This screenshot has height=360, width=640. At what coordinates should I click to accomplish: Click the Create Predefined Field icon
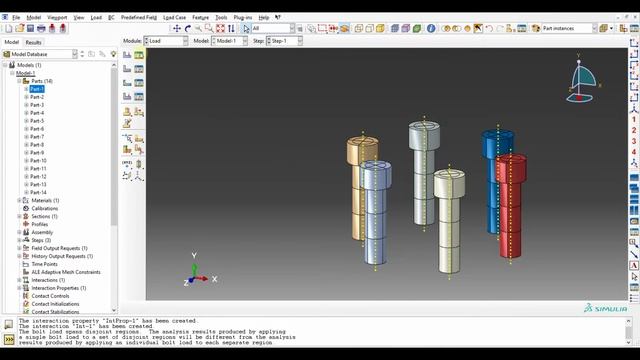127,83
